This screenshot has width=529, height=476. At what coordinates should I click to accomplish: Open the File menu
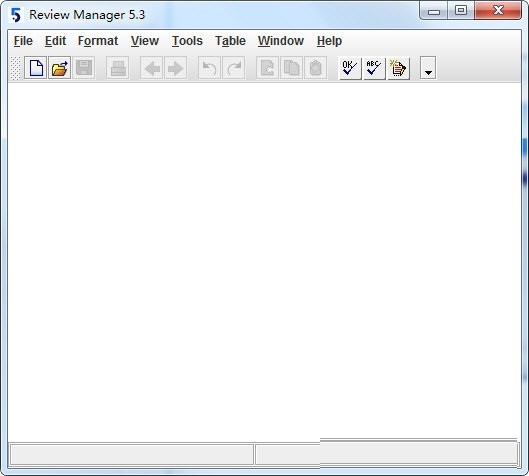[23, 41]
